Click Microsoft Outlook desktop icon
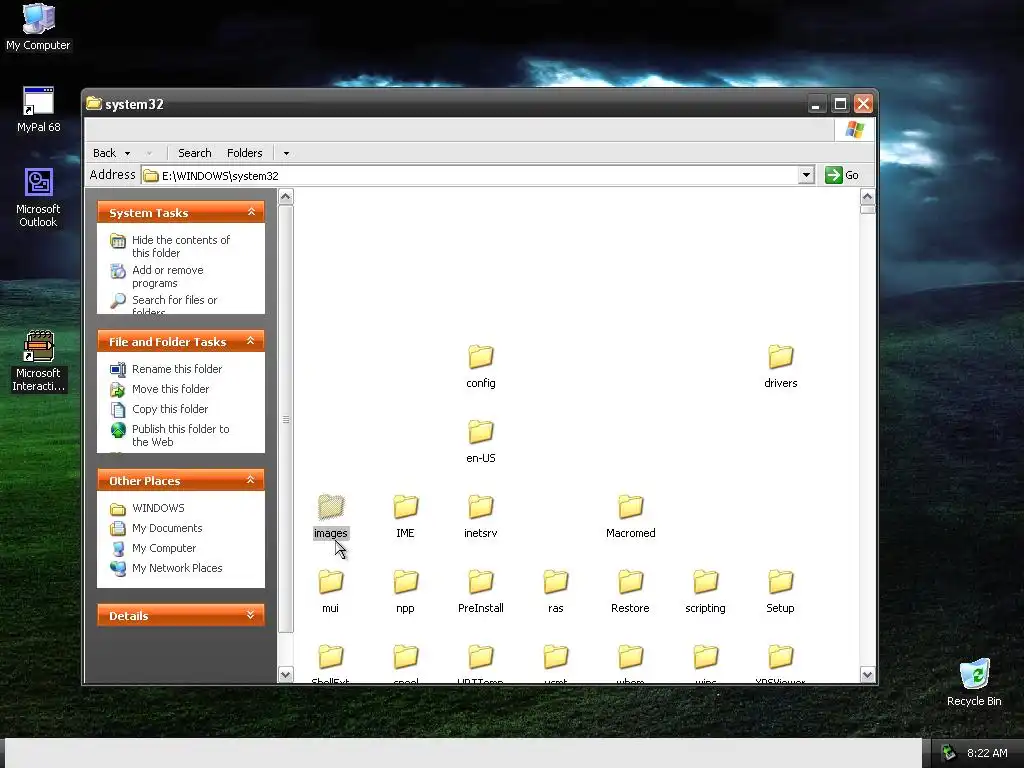The image size is (1024, 768). (38, 197)
